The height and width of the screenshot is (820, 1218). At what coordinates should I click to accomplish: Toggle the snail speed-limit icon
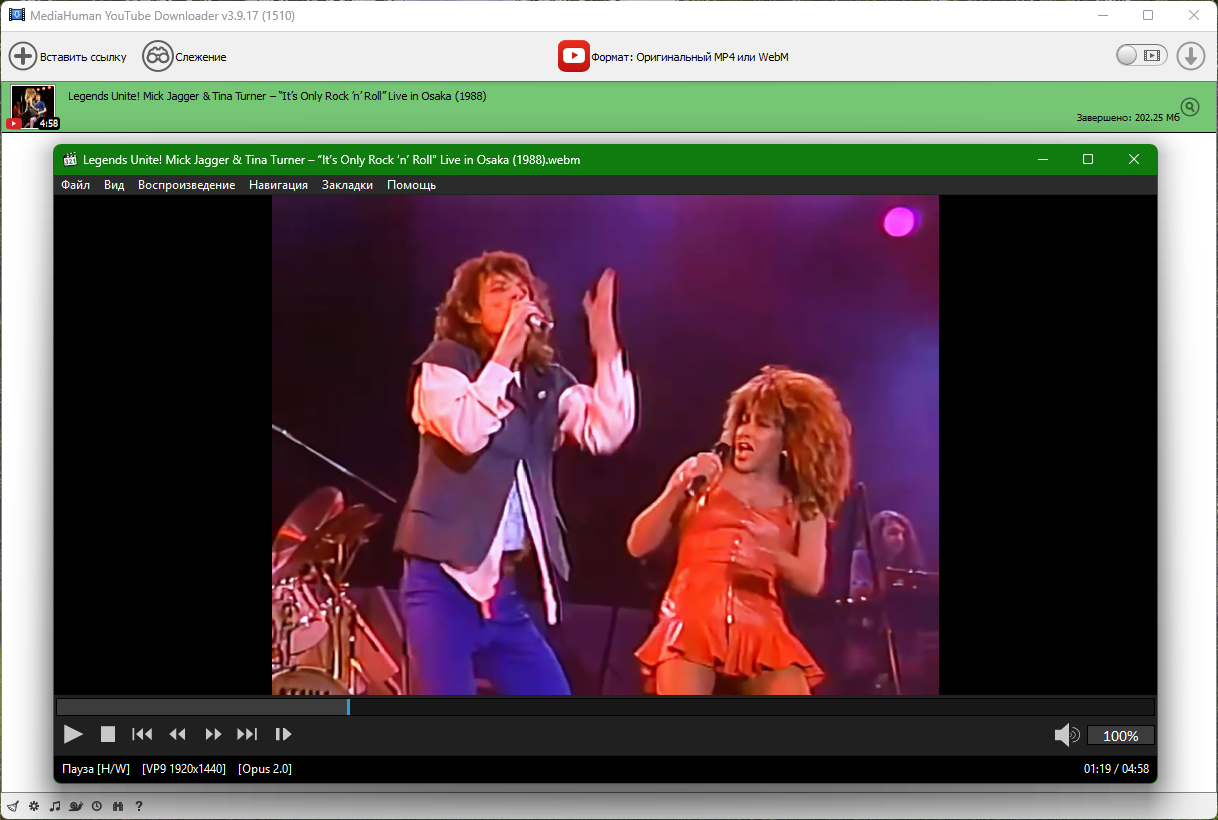[76, 806]
